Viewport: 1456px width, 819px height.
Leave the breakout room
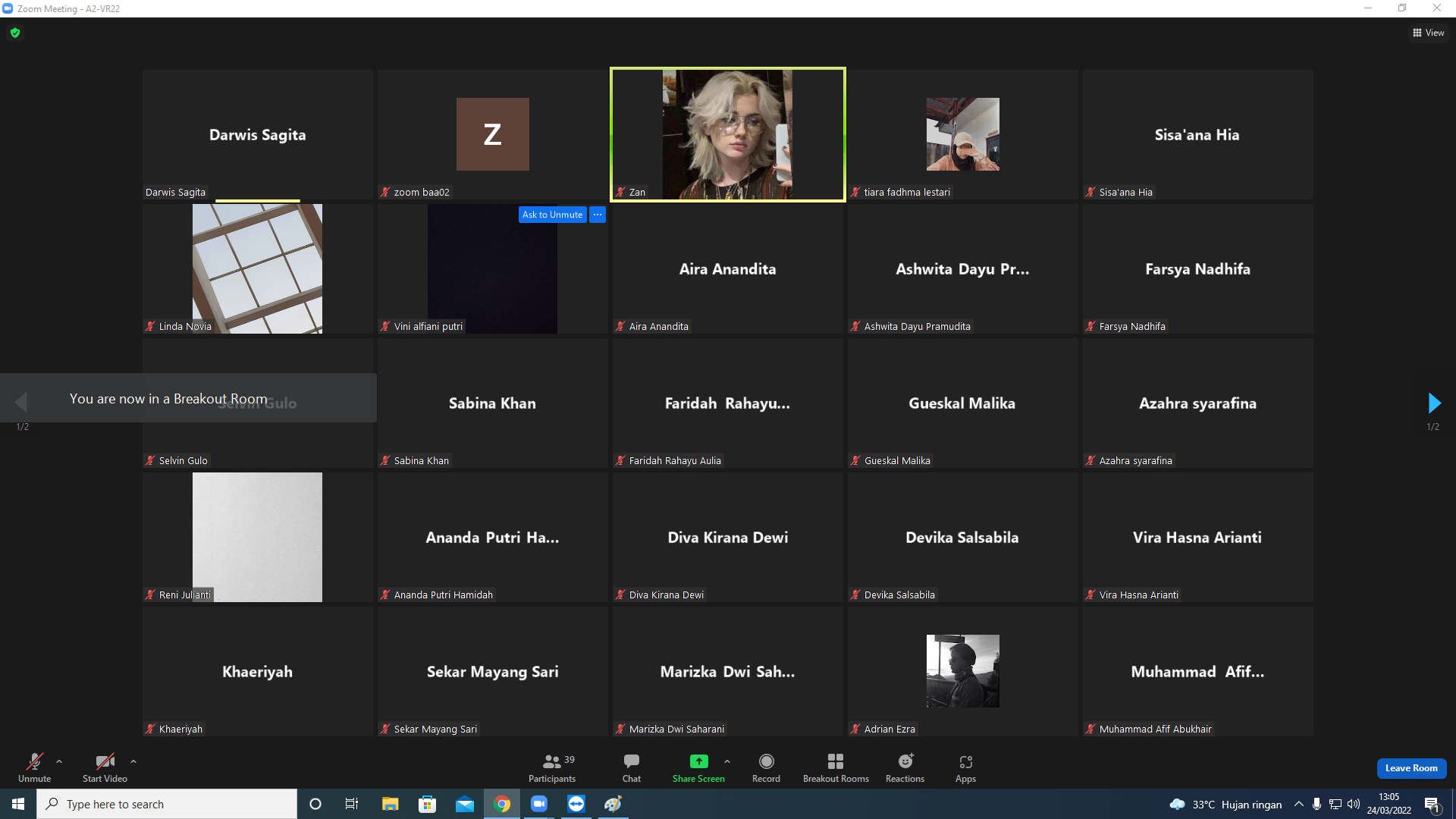(x=1411, y=768)
